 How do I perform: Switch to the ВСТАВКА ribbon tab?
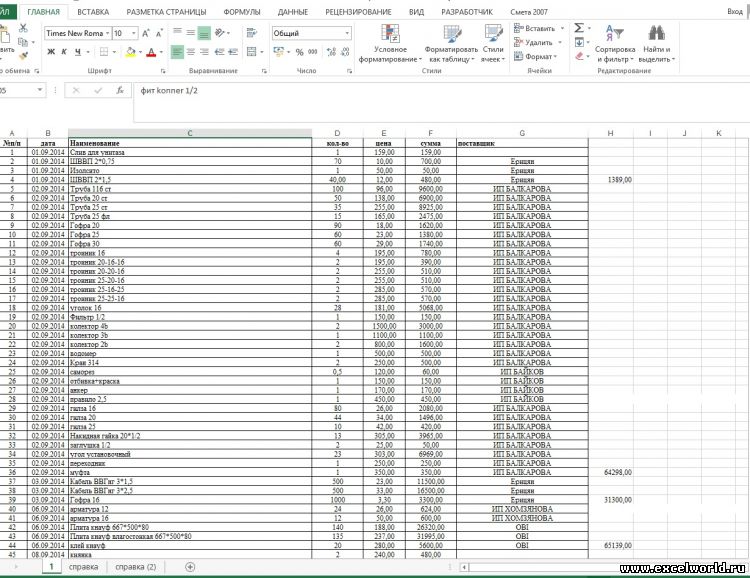93,11
